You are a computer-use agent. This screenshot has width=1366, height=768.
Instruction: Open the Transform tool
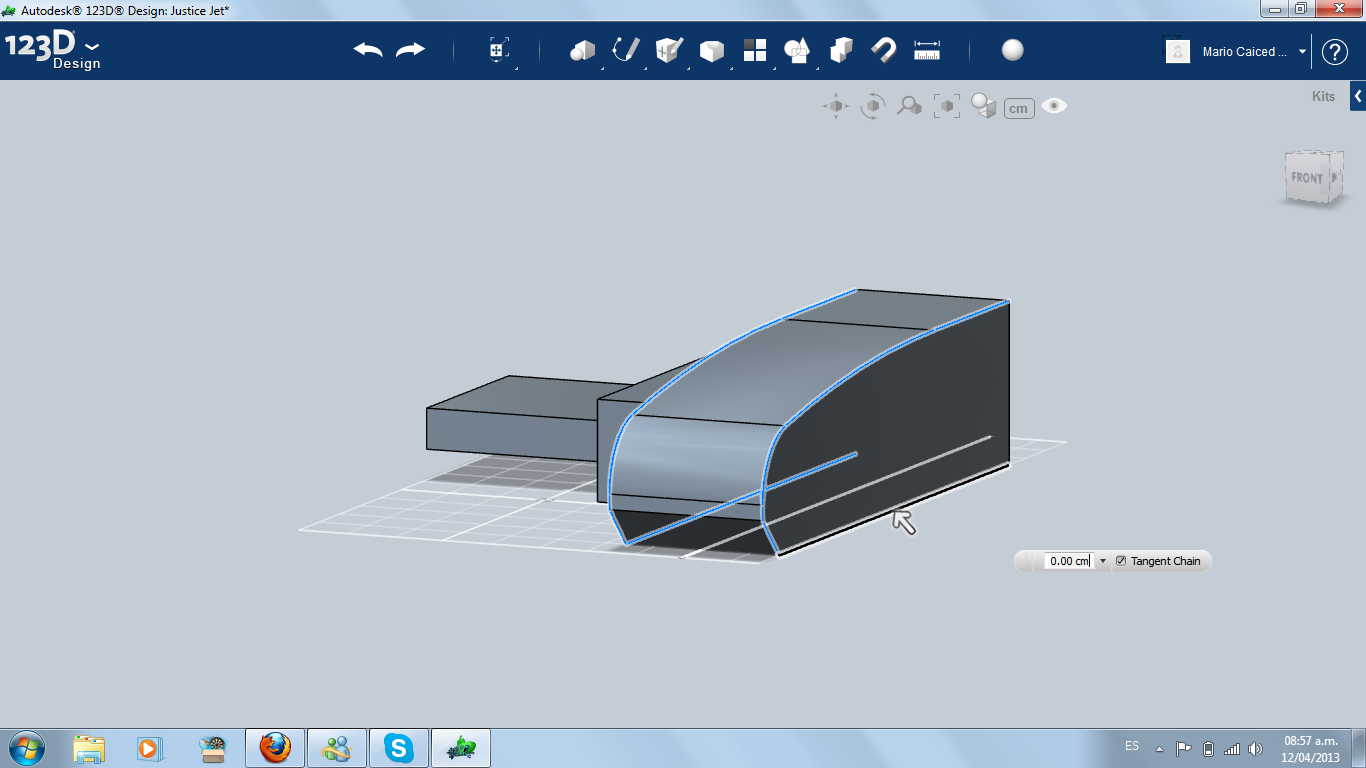[x=498, y=50]
